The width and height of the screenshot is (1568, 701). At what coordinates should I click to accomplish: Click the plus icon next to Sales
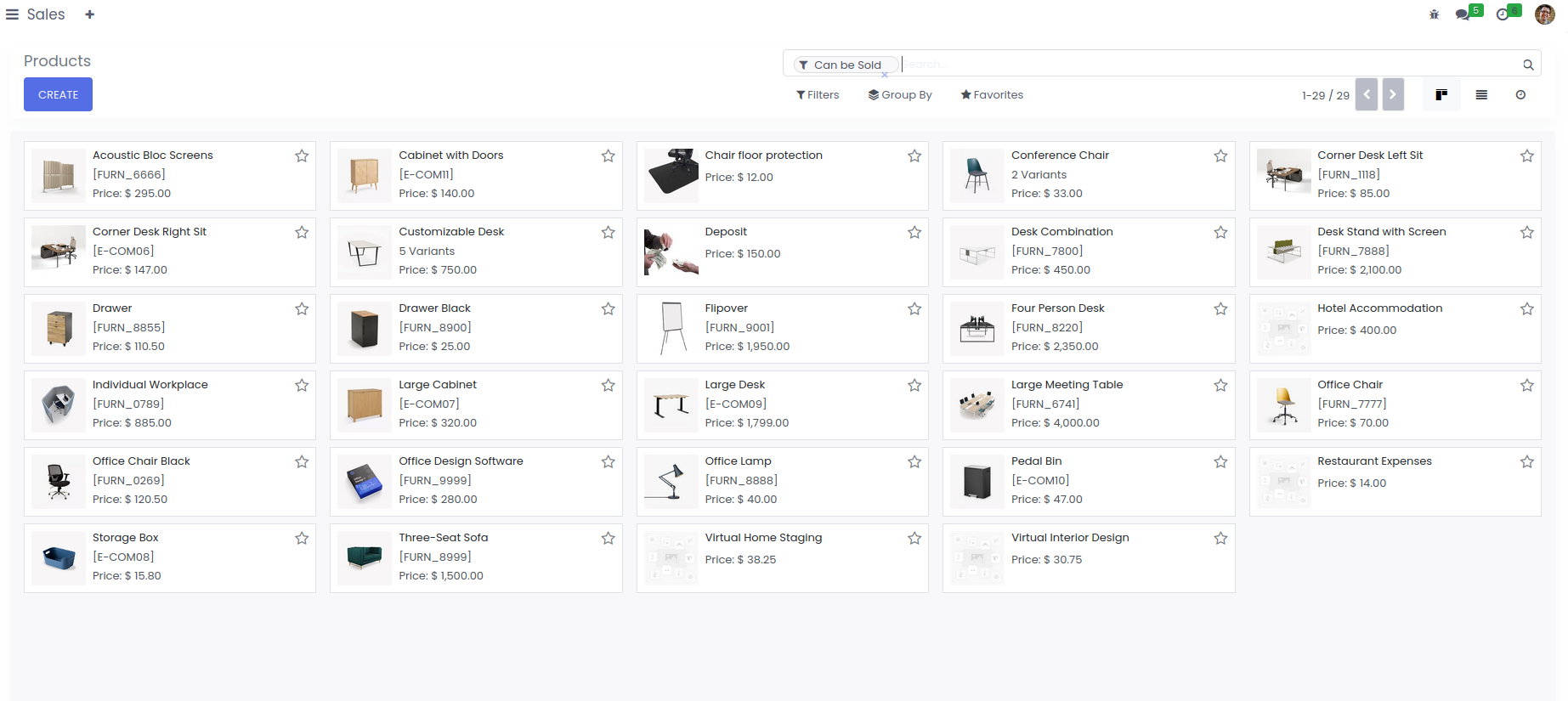(x=90, y=14)
